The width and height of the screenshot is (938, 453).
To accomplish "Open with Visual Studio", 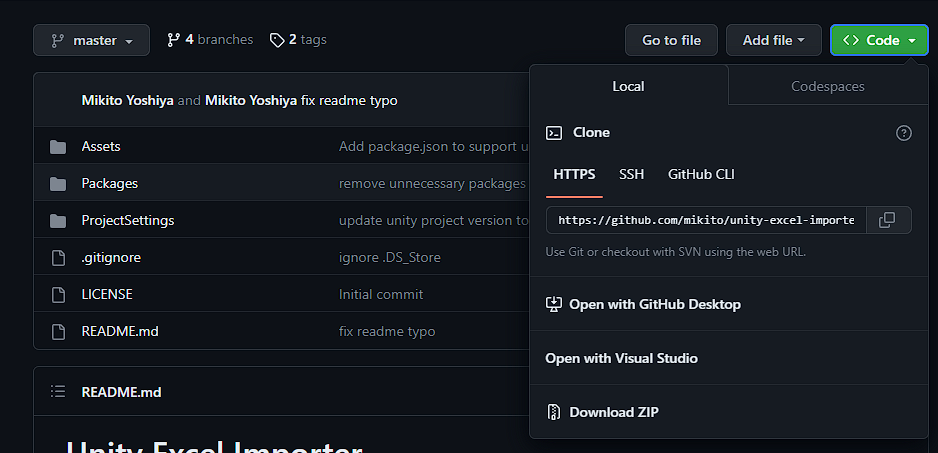I will pyautogui.click(x=622, y=358).
